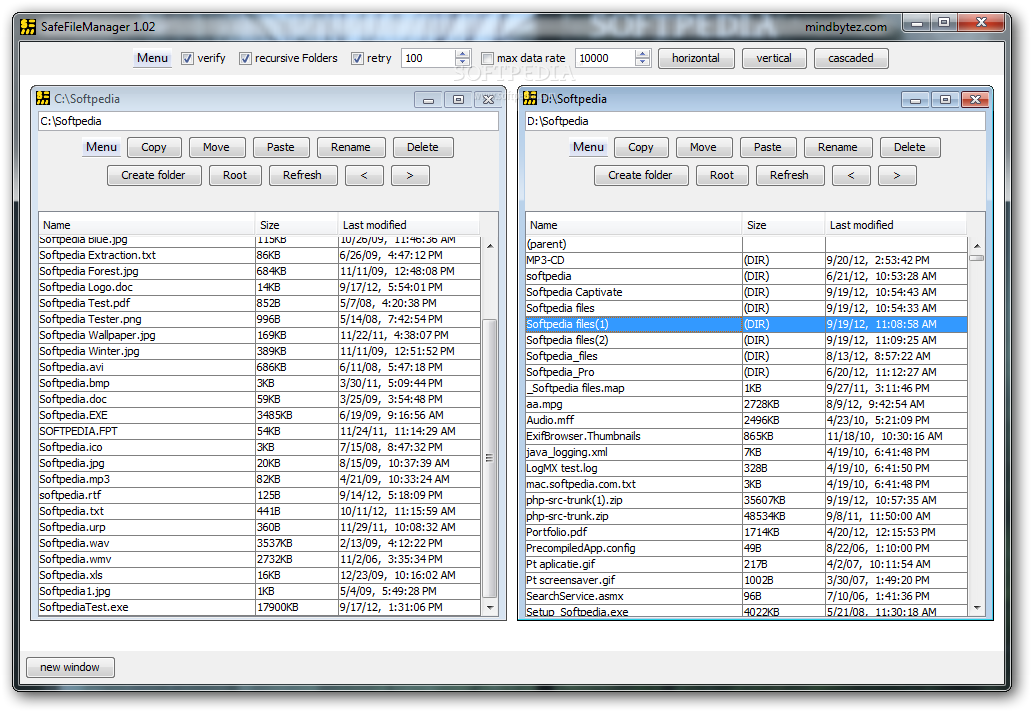Select the Portfolio.pdf file row
This screenshot has height=712, width=1032.
click(746, 532)
